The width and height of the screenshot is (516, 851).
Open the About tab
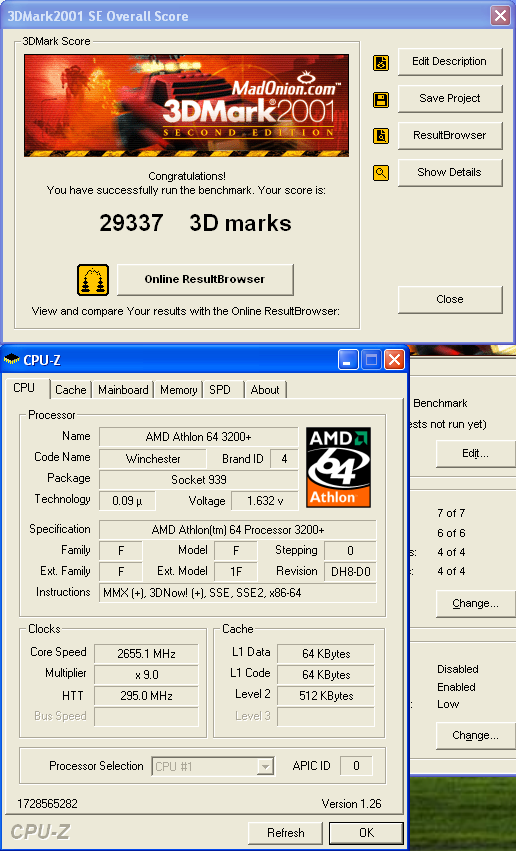(265, 390)
